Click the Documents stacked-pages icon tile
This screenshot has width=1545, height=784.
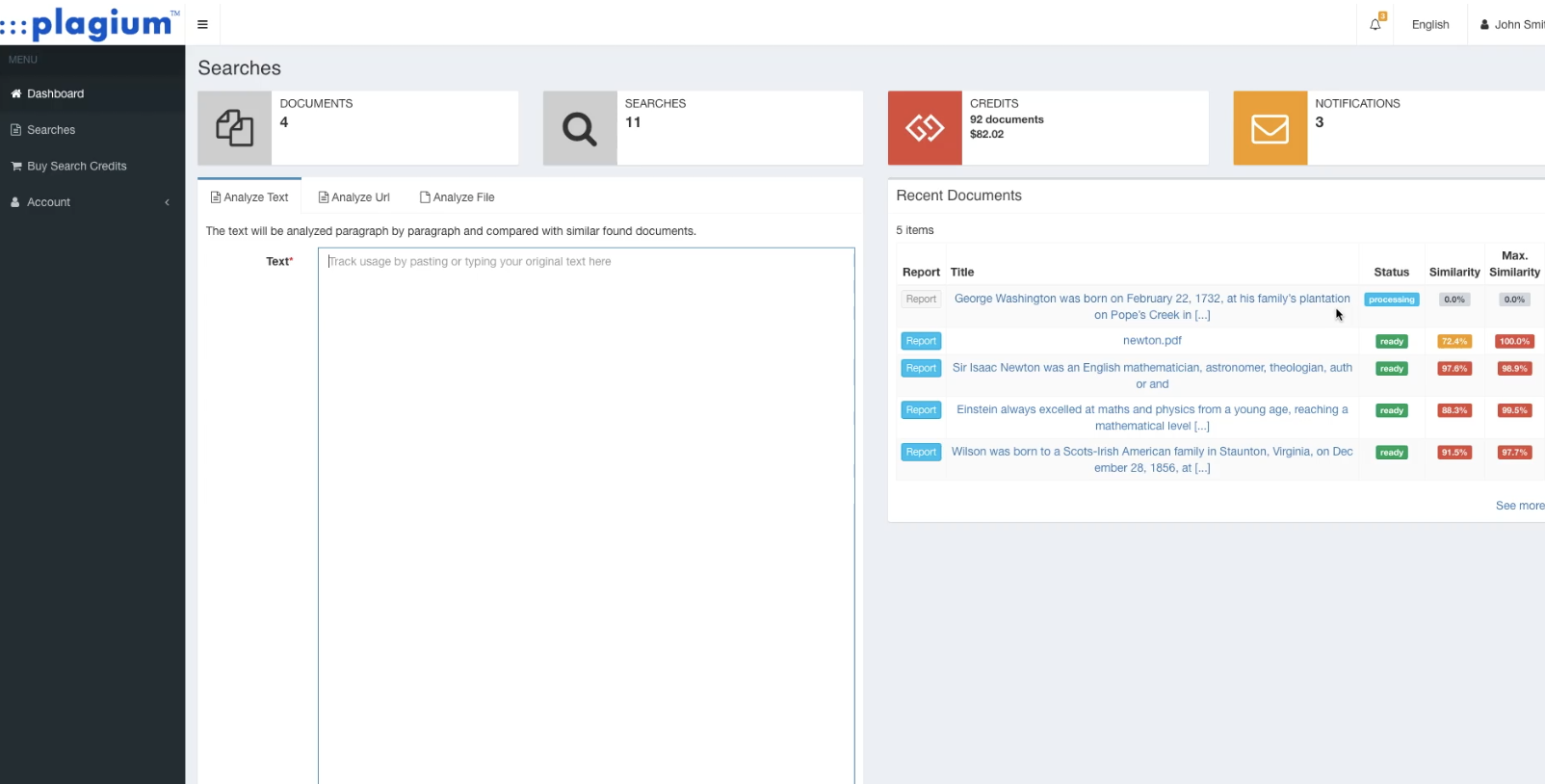pyautogui.click(x=234, y=128)
